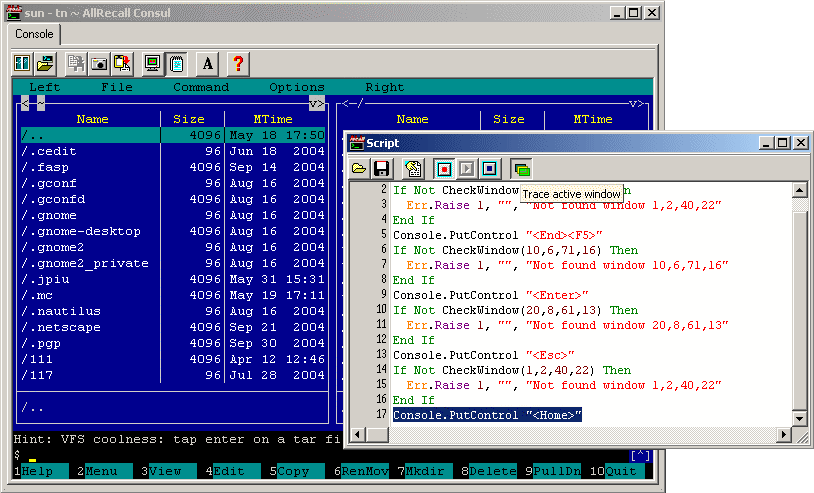Click the 3View function key
This screenshot has width=814, height=493.
pos(169,471)
